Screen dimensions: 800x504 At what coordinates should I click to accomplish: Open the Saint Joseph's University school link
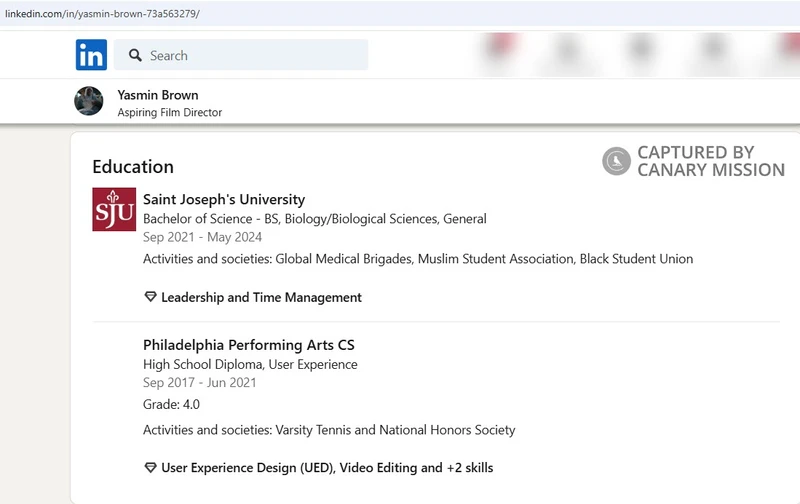pos(224,199)
